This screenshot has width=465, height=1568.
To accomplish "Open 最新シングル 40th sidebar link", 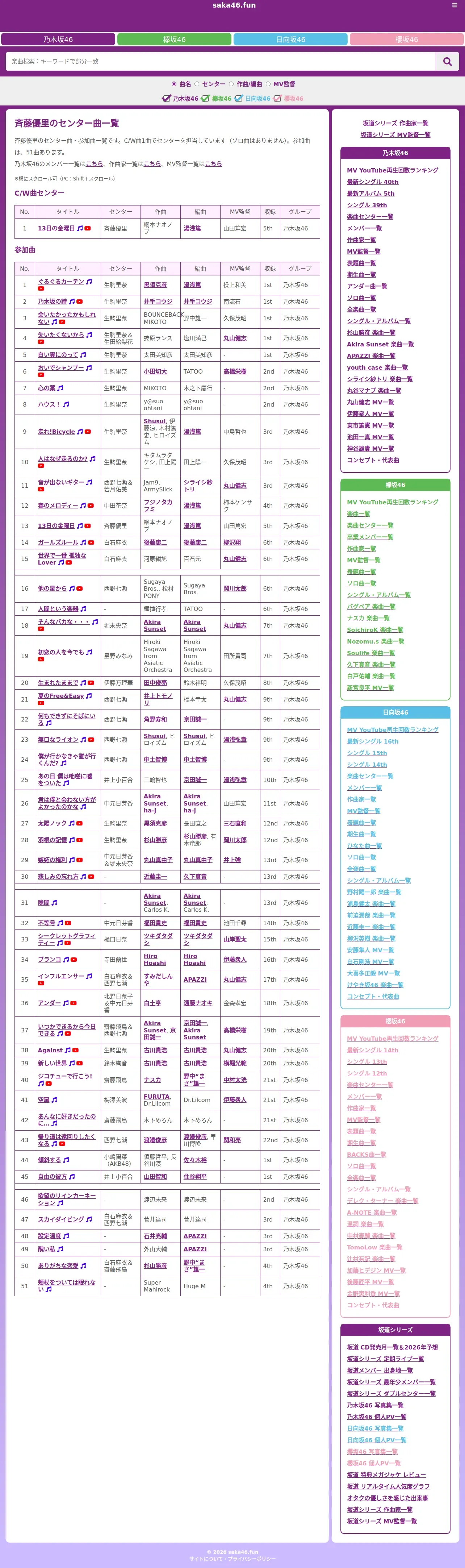I will 373,182.
